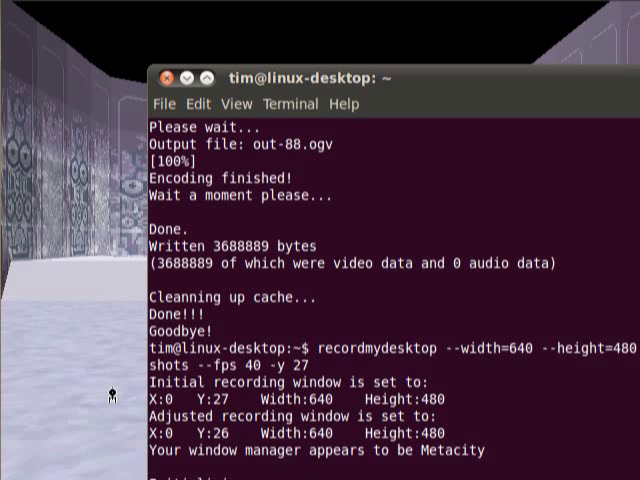Click the 'Done.' output line
Viewport: 640px width, 480px height.
pyautogui.click(x=168, y=229)
